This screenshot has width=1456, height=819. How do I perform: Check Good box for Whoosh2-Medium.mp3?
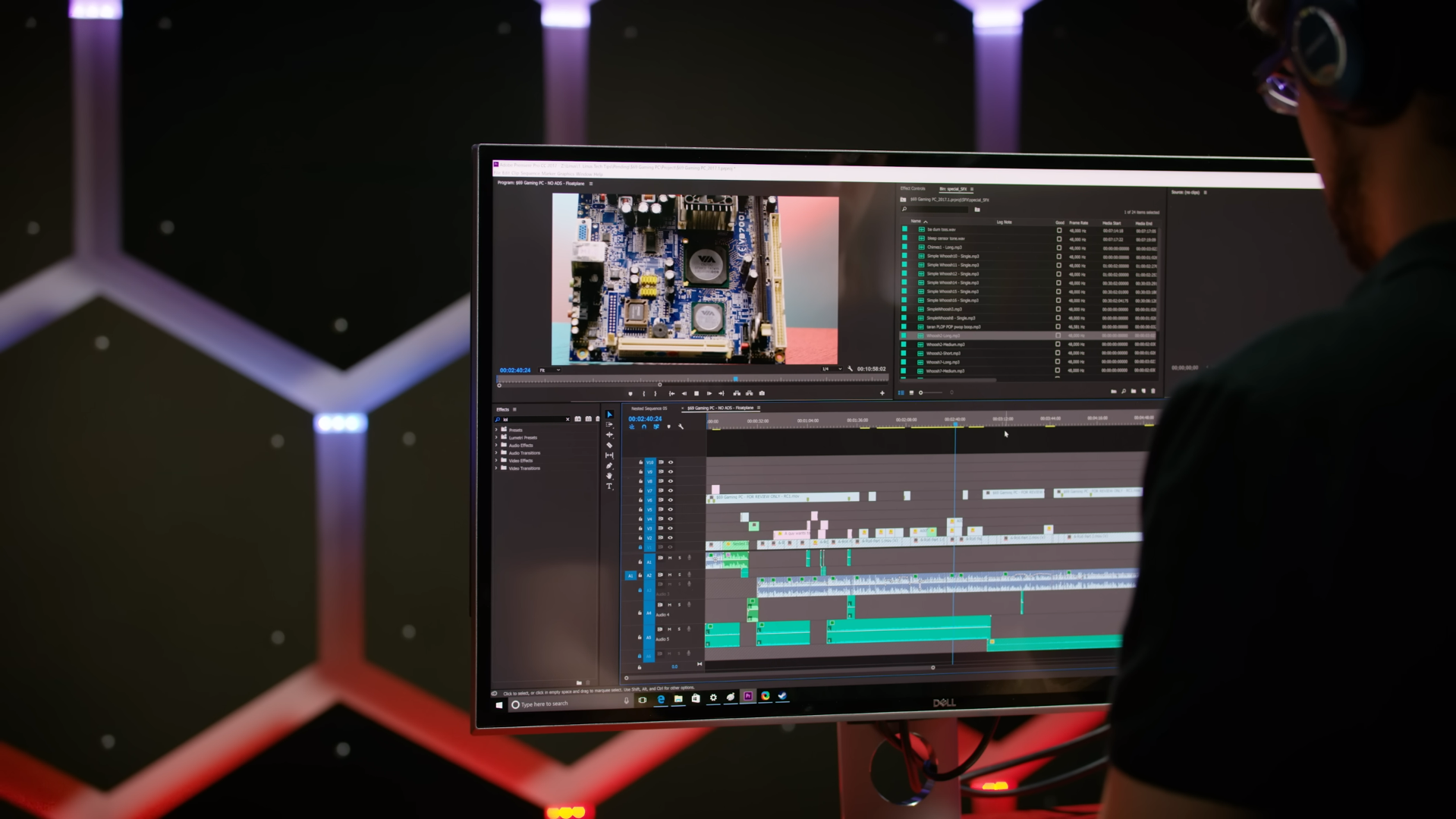[x=1058, y=345]
